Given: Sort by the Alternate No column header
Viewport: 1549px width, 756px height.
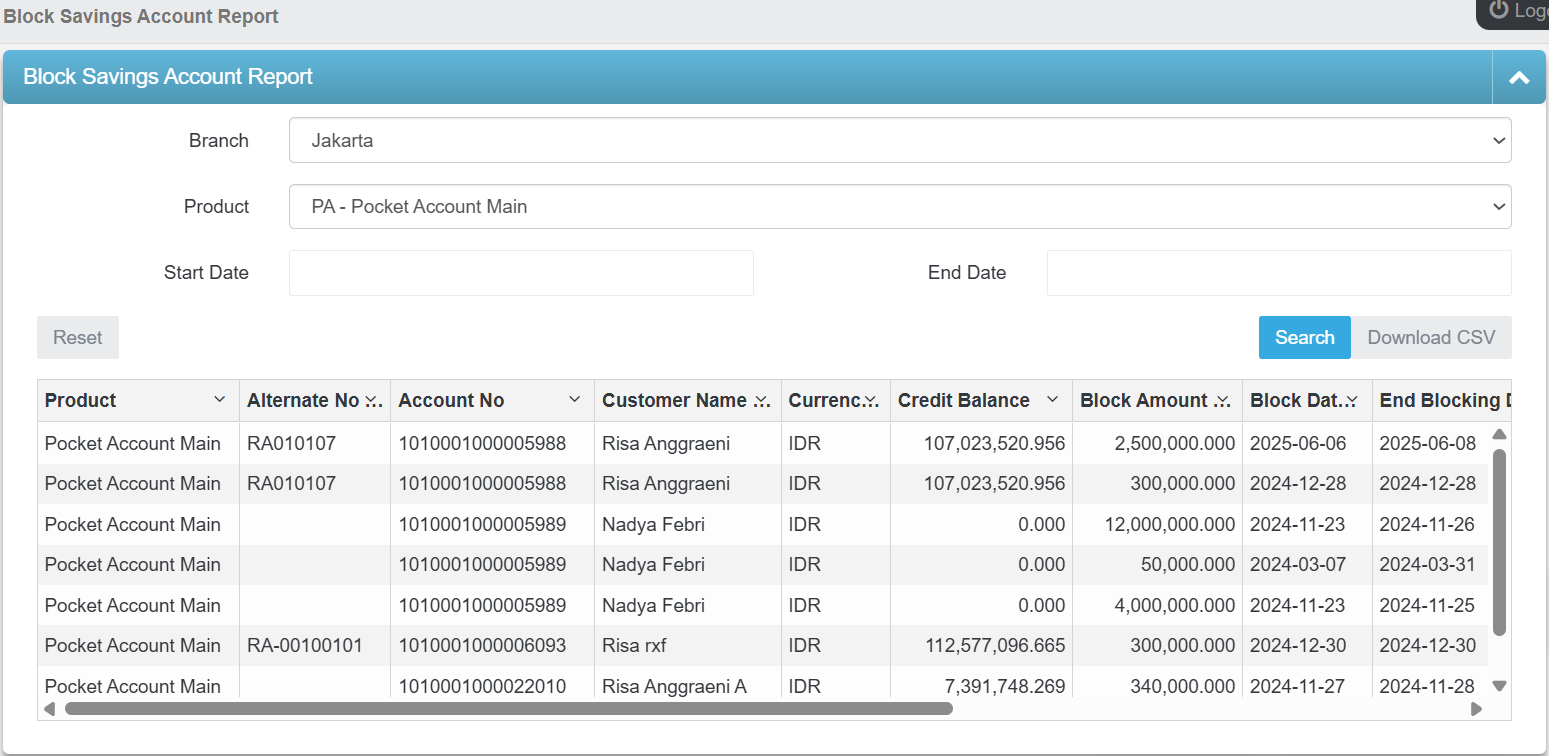Looking at the screenshot, I should coord(302,401).
